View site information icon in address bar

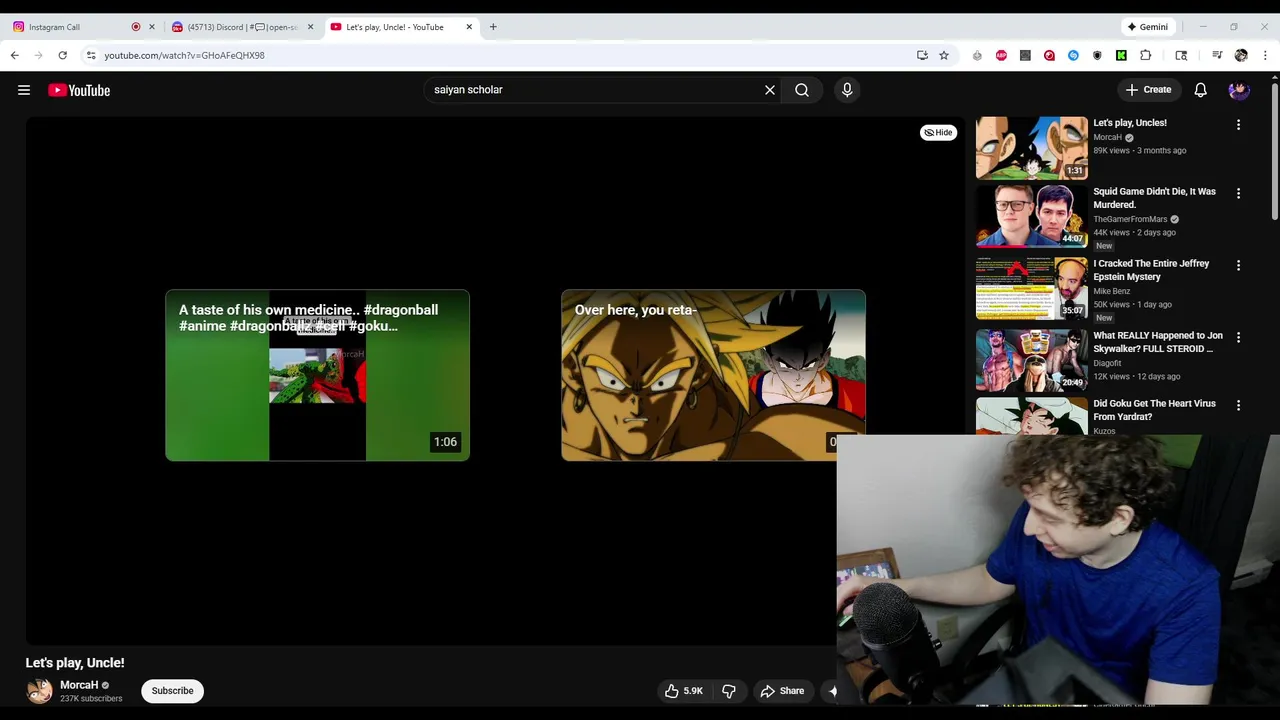point(91,55)
